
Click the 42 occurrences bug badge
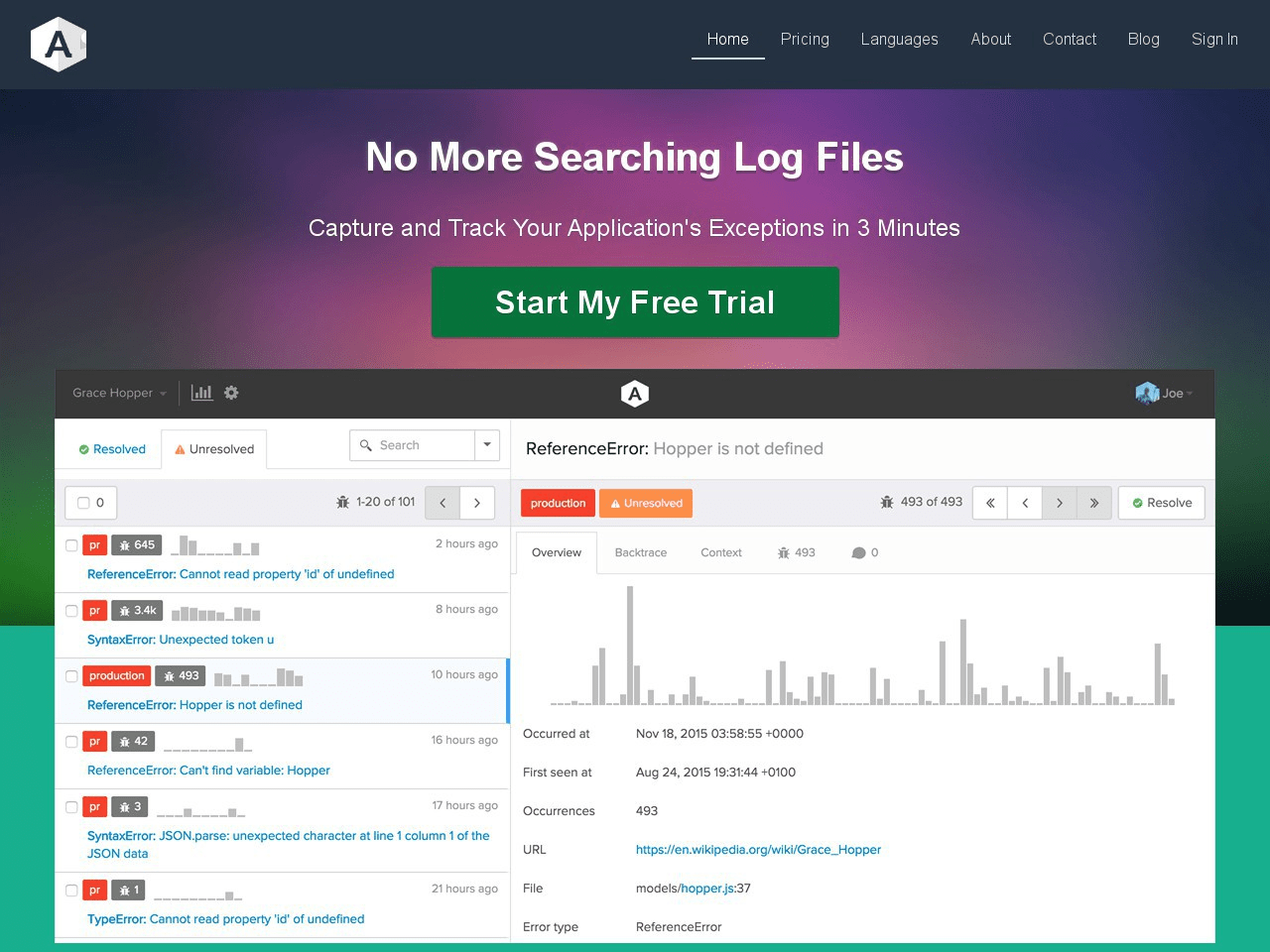click(x=133, y=741)
